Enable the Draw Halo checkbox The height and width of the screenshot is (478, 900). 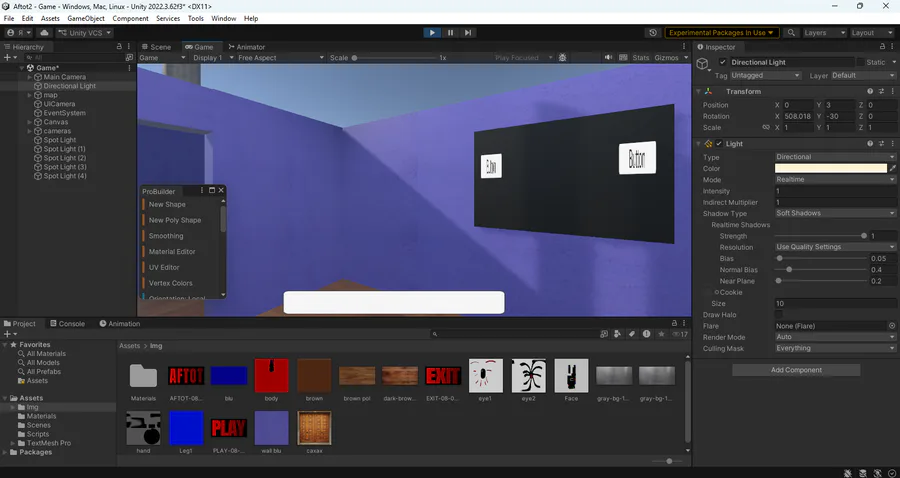point(779,314)
